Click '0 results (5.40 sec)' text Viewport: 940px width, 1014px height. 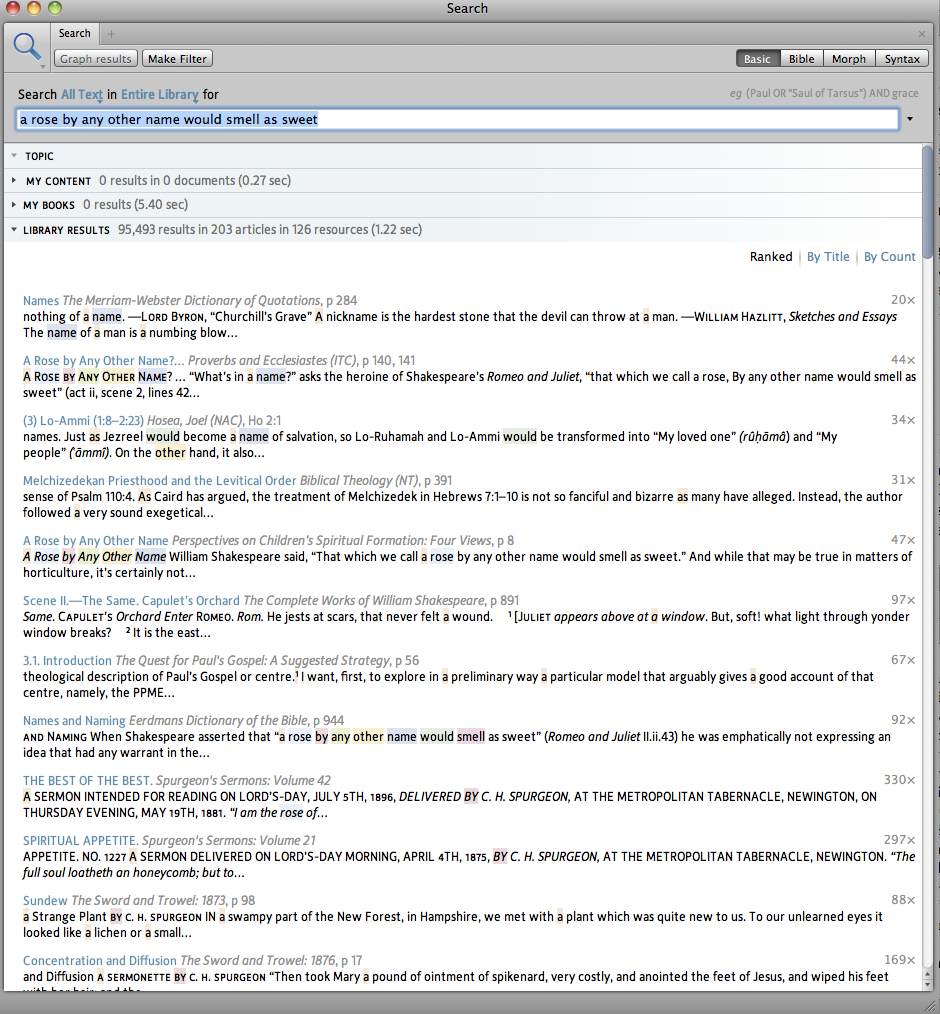click(x=135, y=204)
